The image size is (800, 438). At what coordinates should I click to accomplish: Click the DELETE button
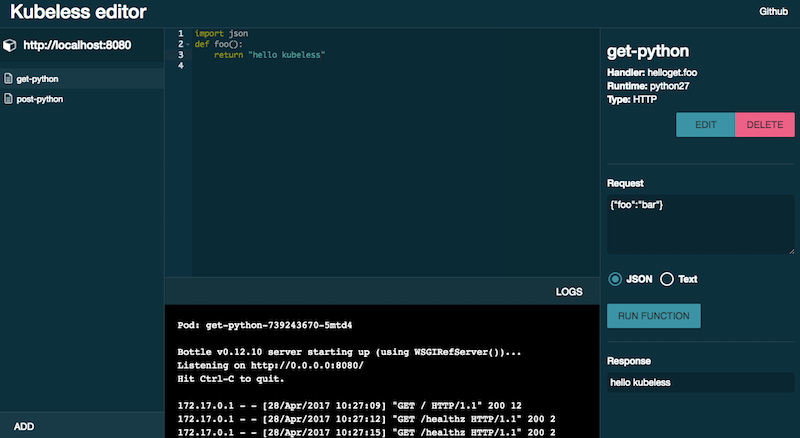[x=765, y=125]
